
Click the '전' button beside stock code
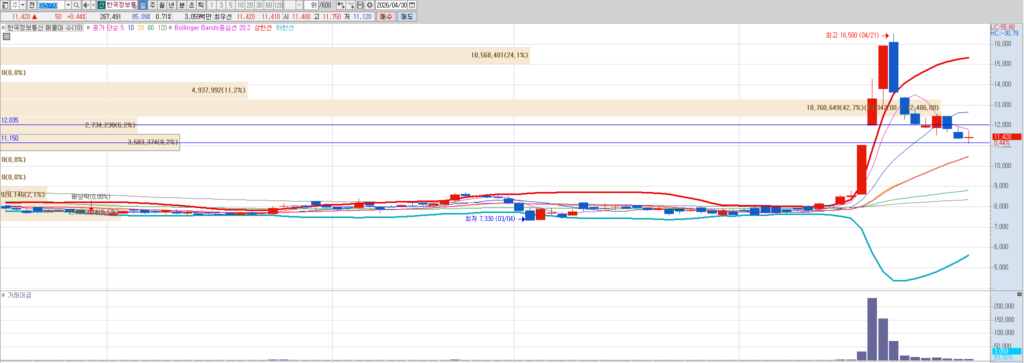31,5
